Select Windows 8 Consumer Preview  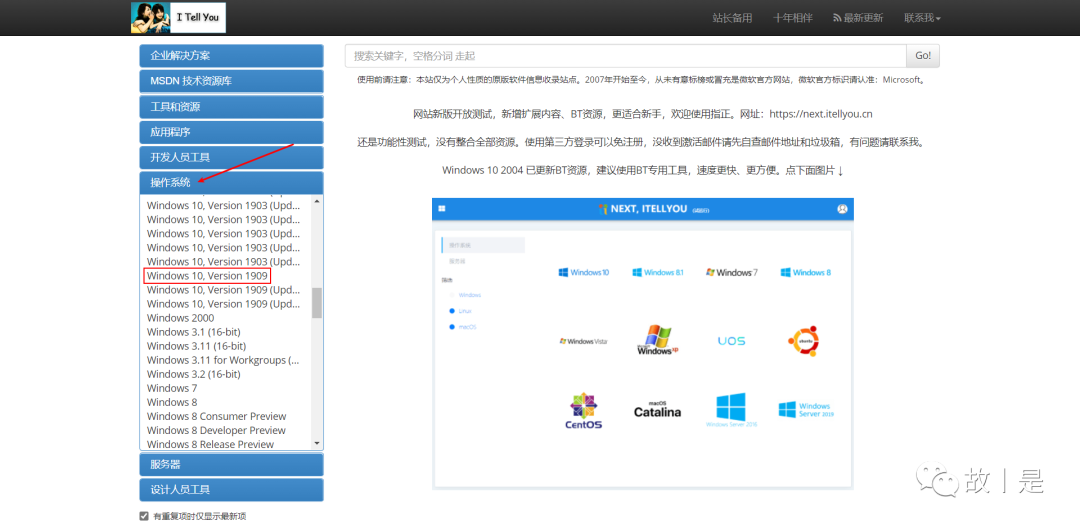pyautogui.click(x=216, y=416)
